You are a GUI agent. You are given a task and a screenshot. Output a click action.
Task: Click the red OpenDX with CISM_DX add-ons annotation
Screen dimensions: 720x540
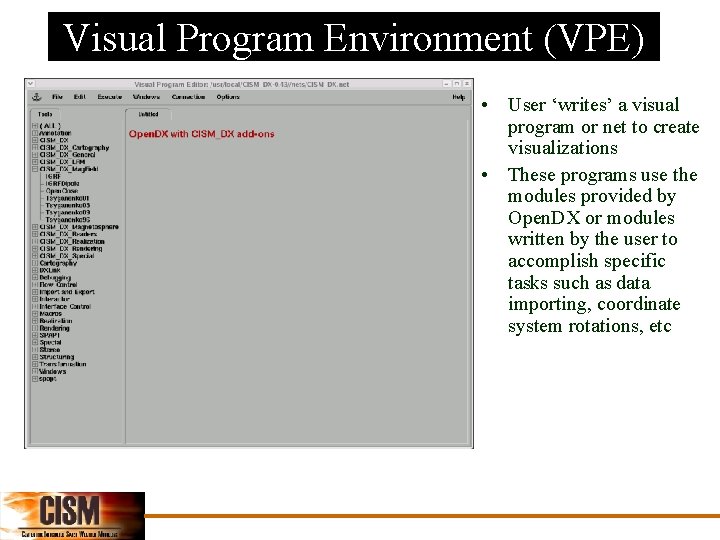click(x=202, y=134)
